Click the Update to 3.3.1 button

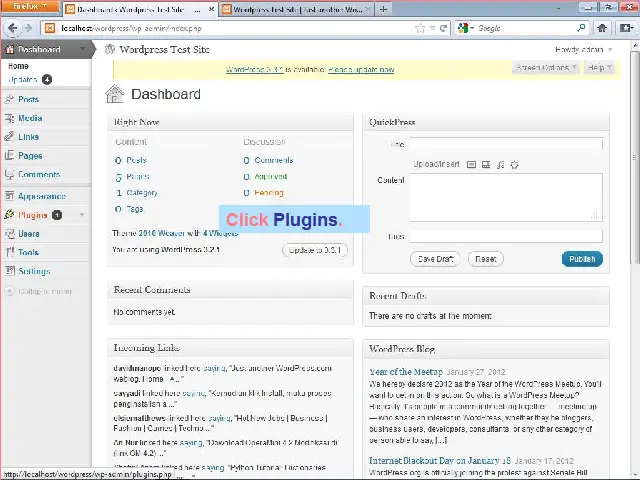315,250
